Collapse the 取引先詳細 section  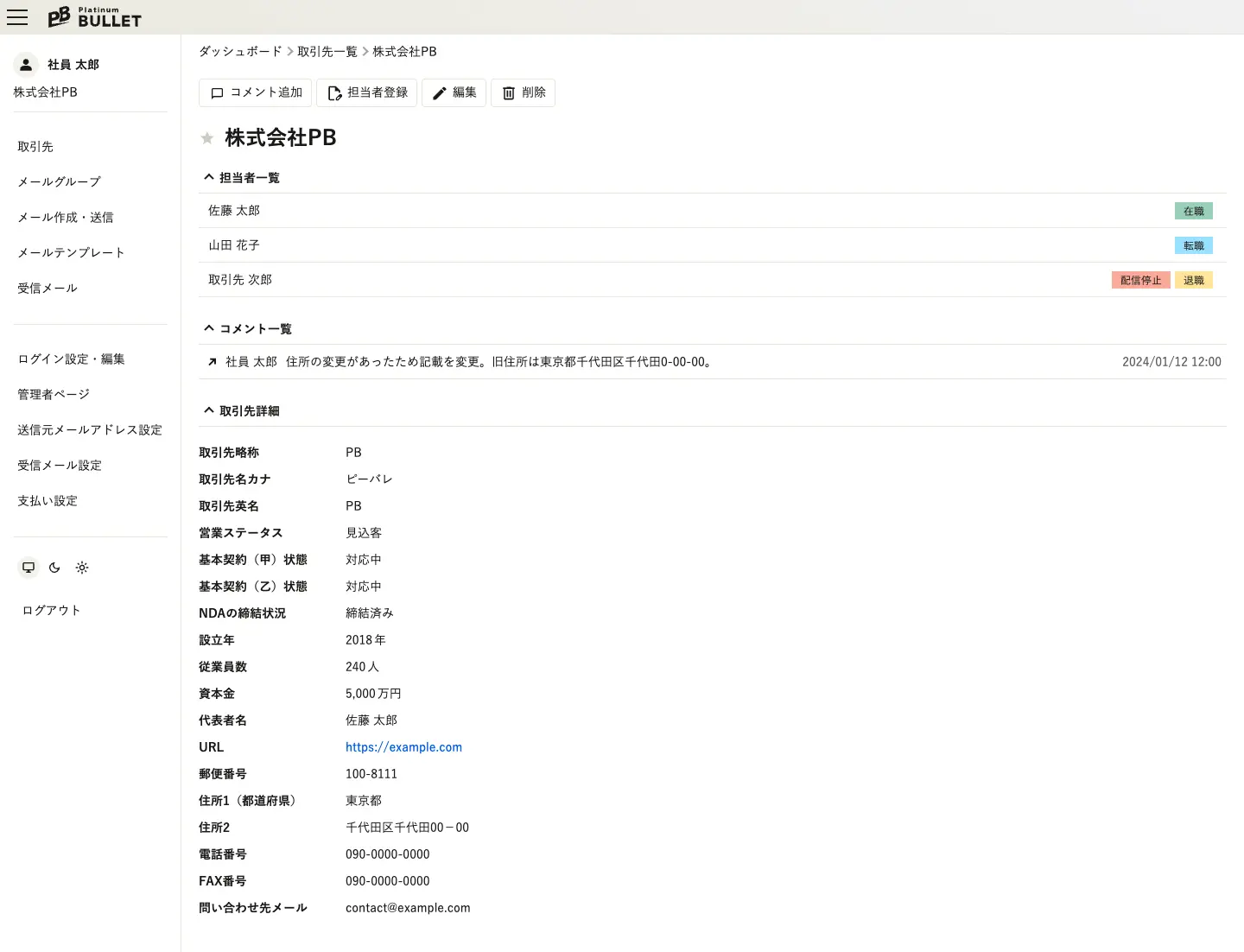[209, 410]
